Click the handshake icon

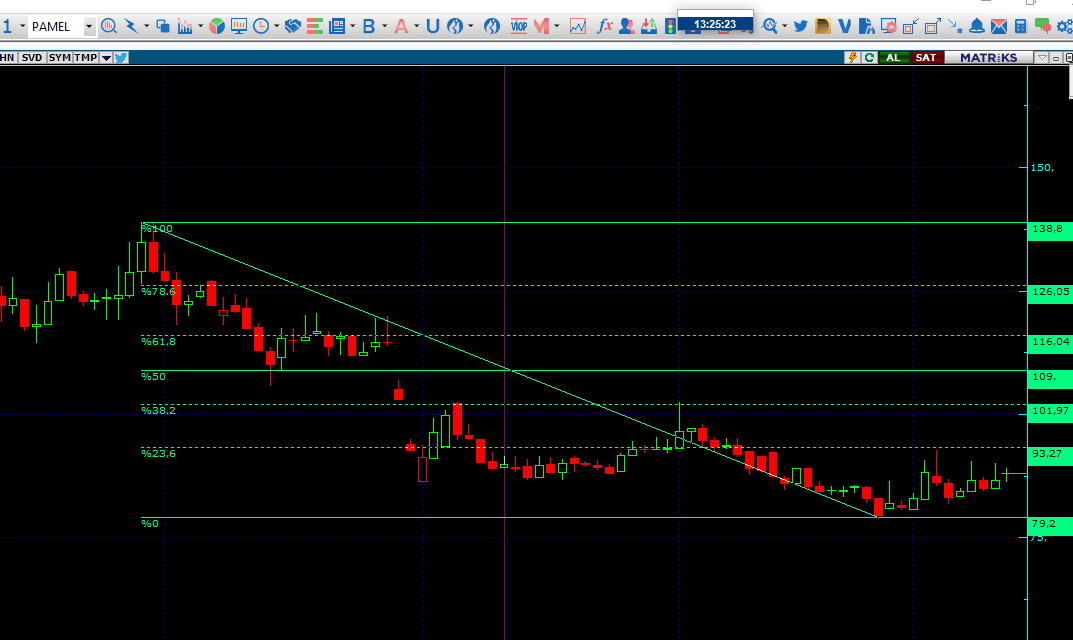(293, 26)
